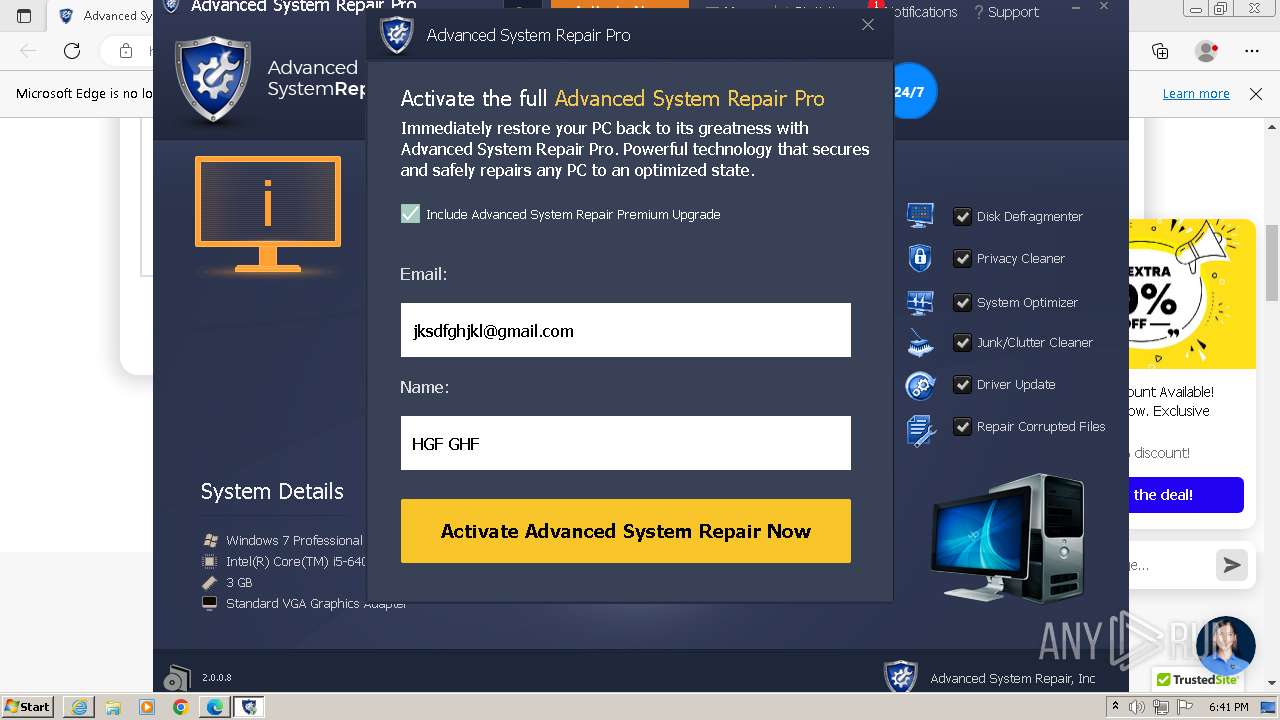Open File Explorer from taskbar

click(113, 707)
